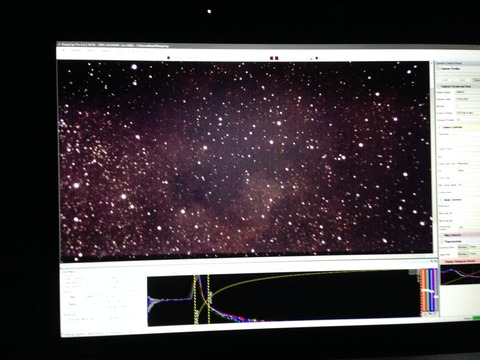
Task: Collapse the Preprocessing section
Action: point(442,241)
